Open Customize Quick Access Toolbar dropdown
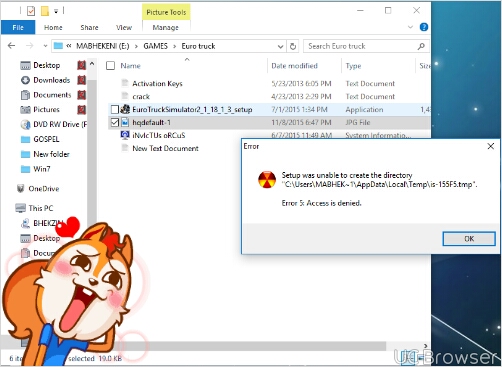This screenshot has height=367, width=502. (56, 12)
